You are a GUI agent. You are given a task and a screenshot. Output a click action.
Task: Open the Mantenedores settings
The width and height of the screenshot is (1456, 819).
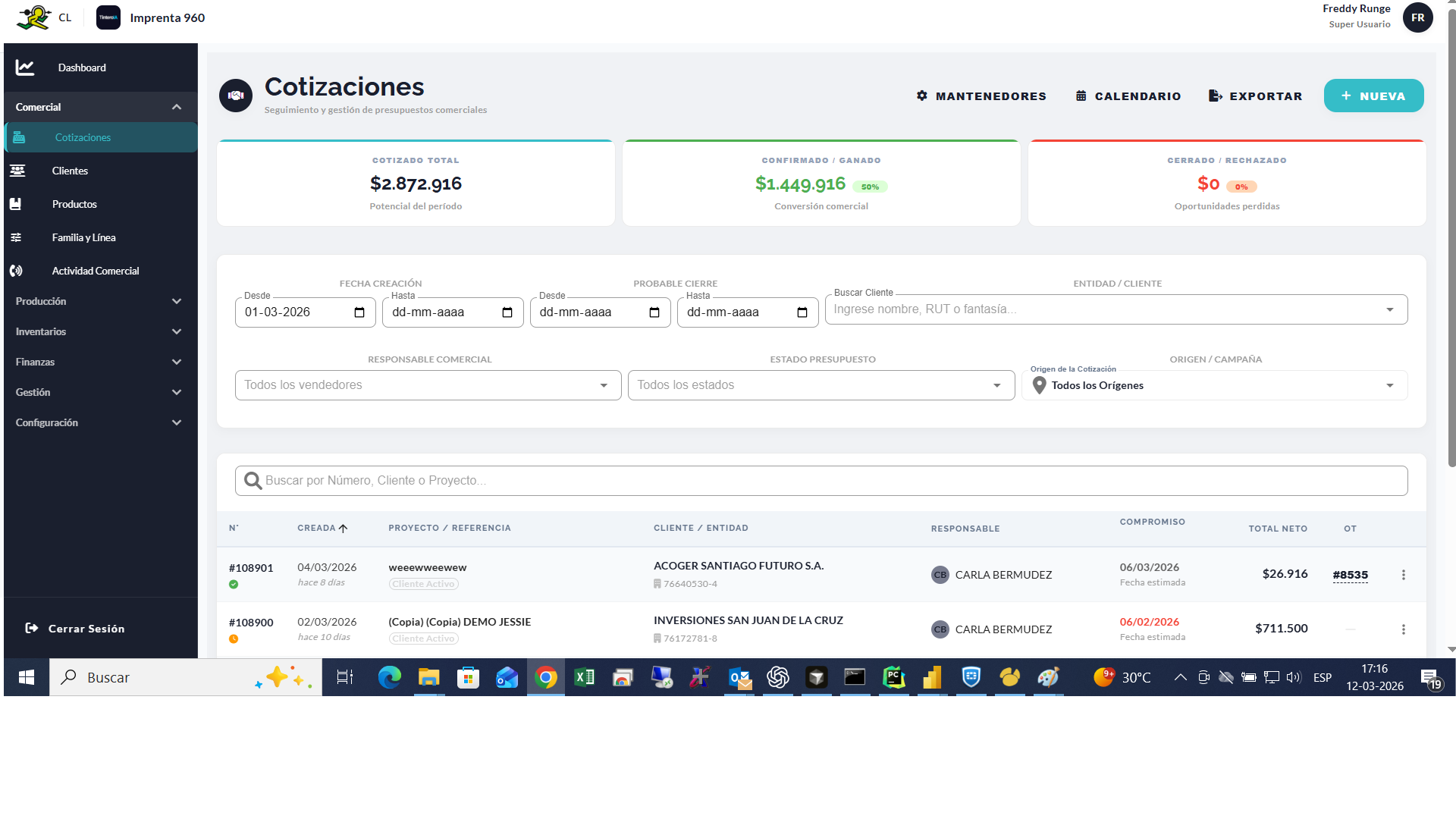tap(981, 96)
